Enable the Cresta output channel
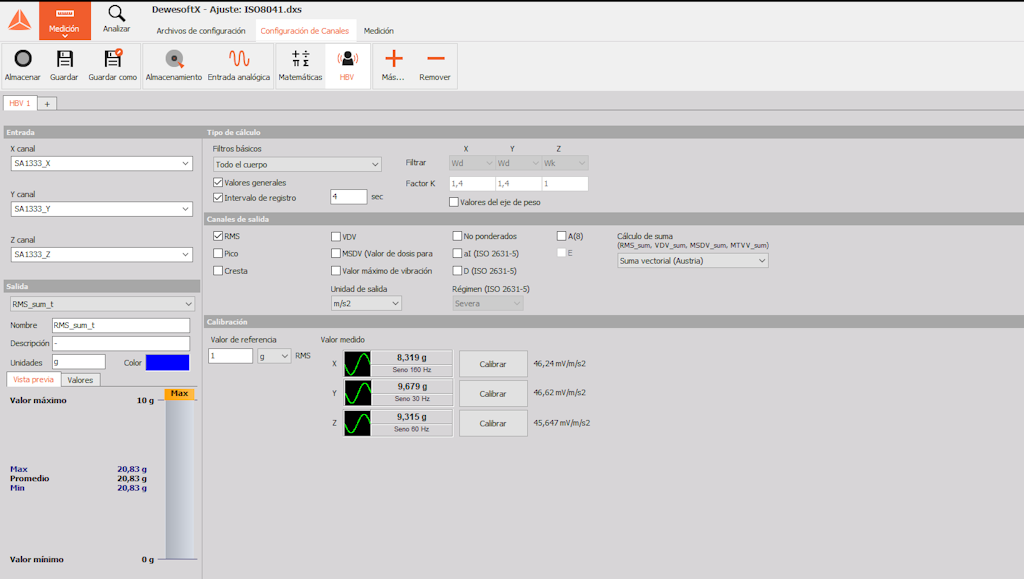 [x=218, y=270]
